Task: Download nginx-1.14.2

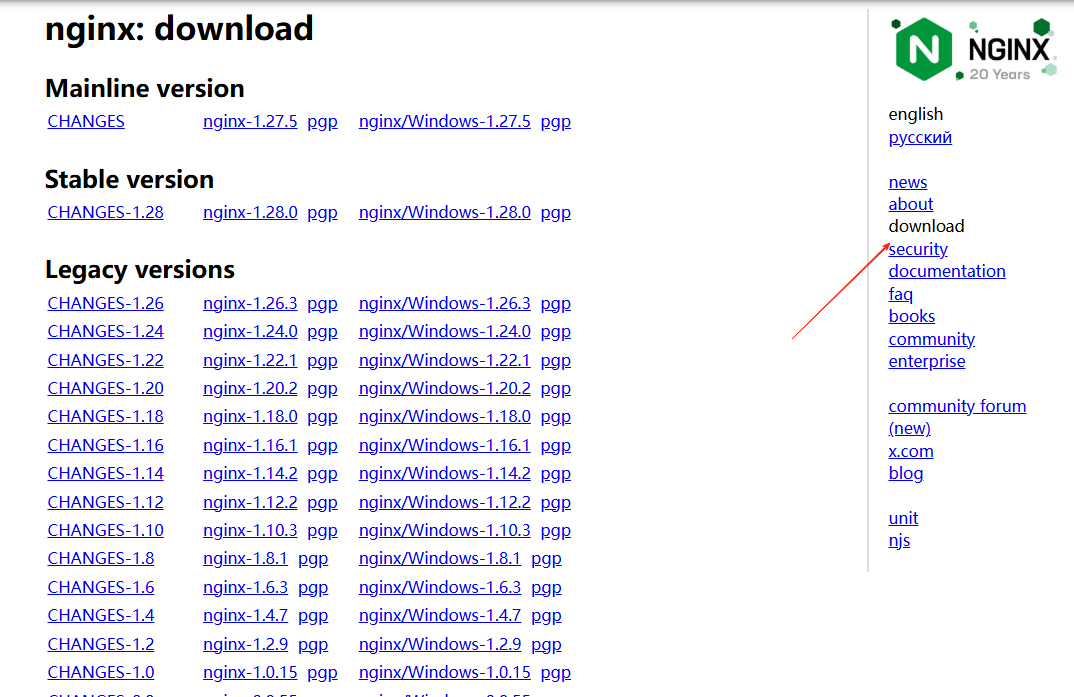Action: (250, 473)
